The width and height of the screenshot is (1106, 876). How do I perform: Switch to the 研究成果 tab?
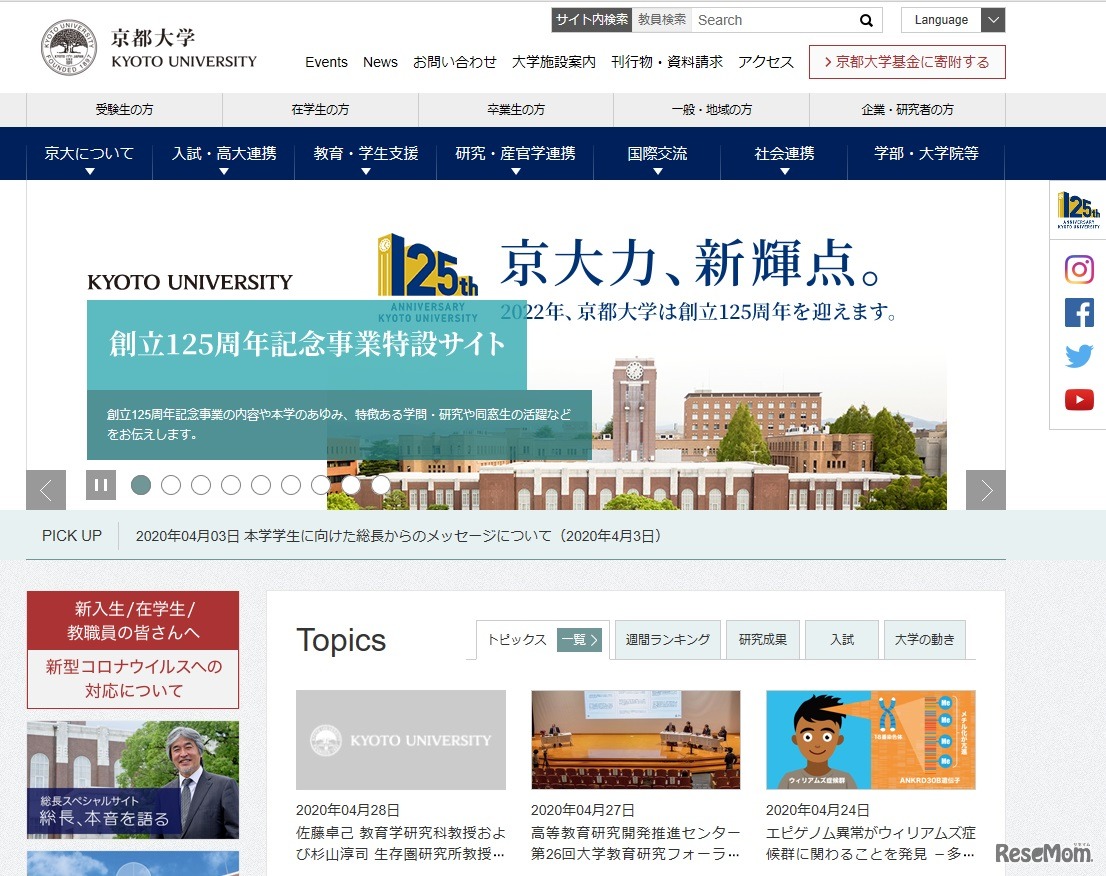763,639
